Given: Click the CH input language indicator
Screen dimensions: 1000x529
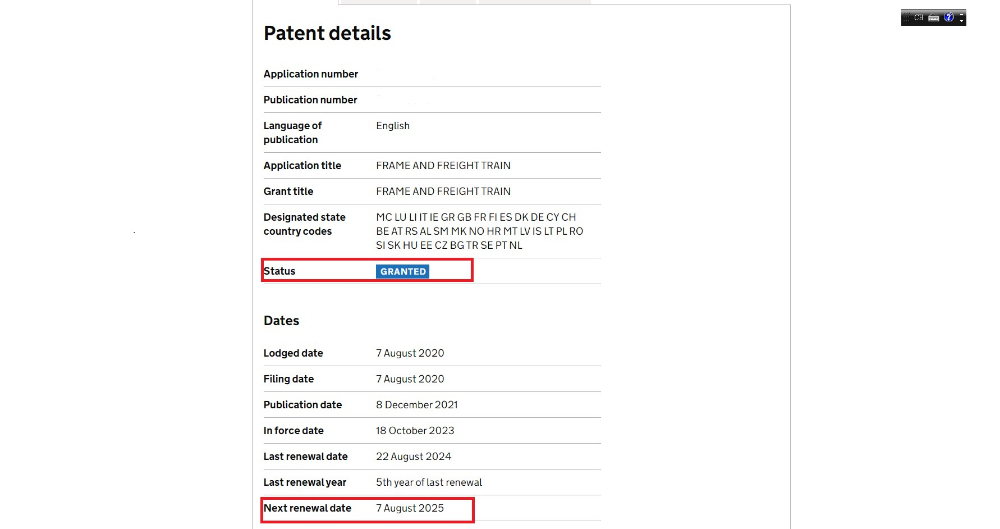Looking at the screenshot, I should coord(919,17).
